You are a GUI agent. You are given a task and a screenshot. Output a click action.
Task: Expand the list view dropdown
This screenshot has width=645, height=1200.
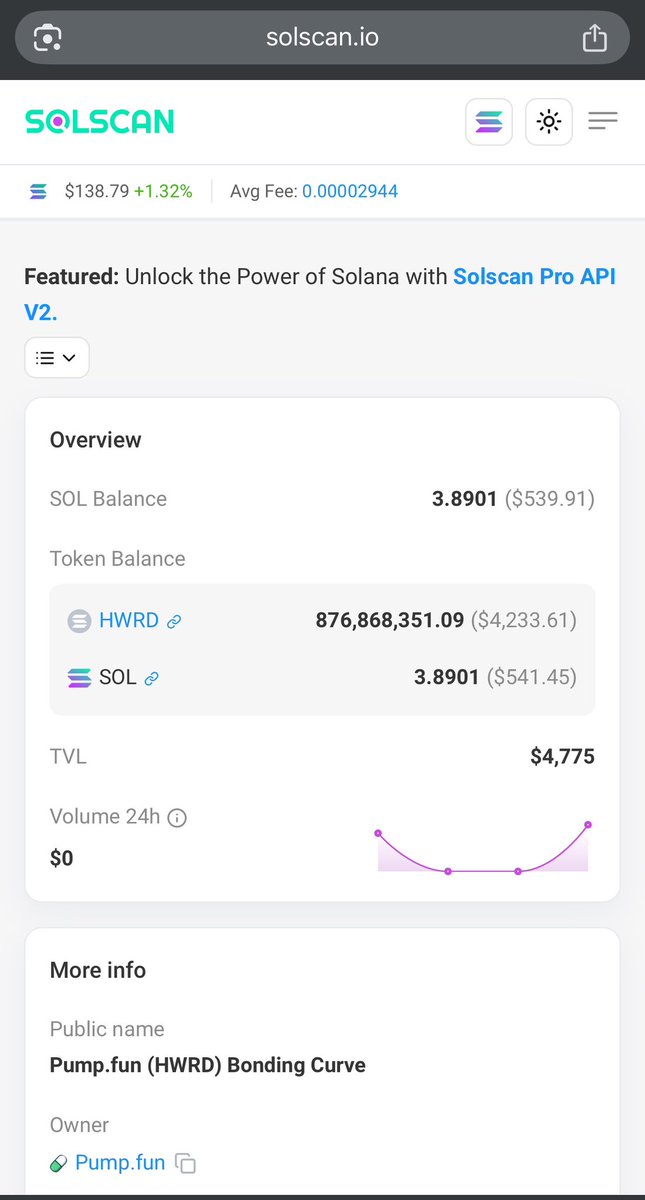tap(57, 358)
